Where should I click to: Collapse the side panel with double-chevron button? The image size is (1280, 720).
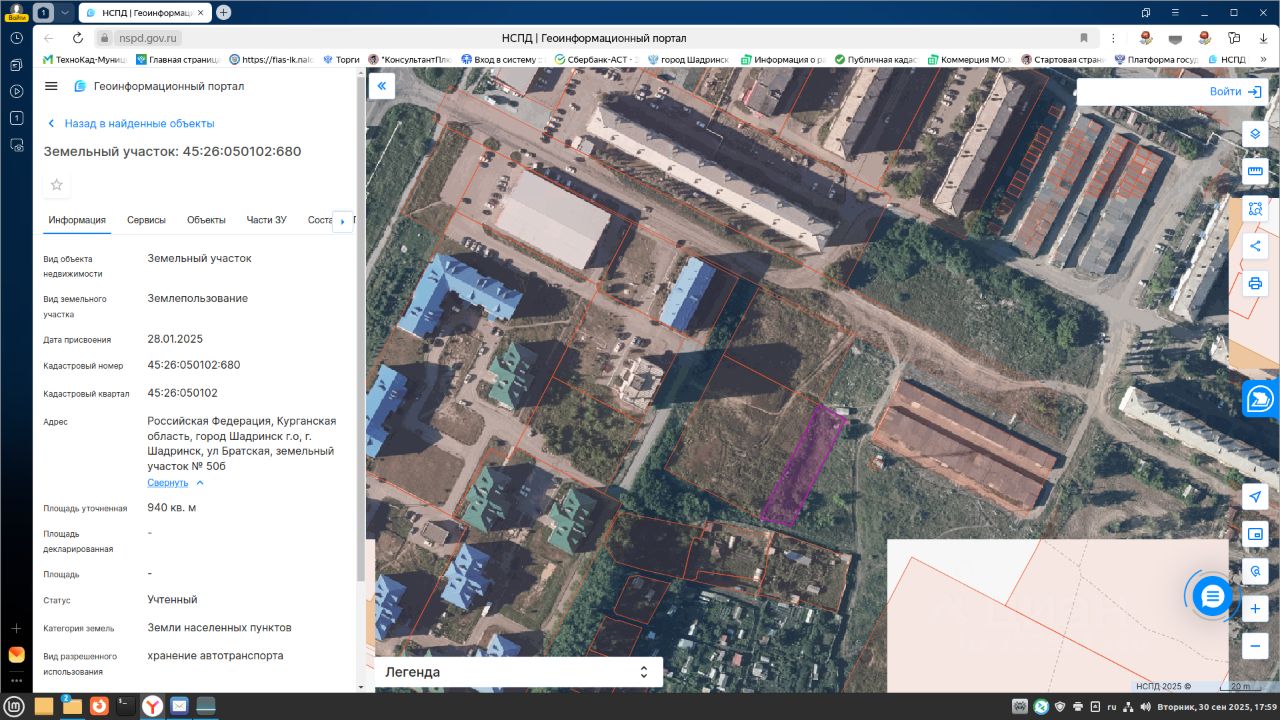381,87
